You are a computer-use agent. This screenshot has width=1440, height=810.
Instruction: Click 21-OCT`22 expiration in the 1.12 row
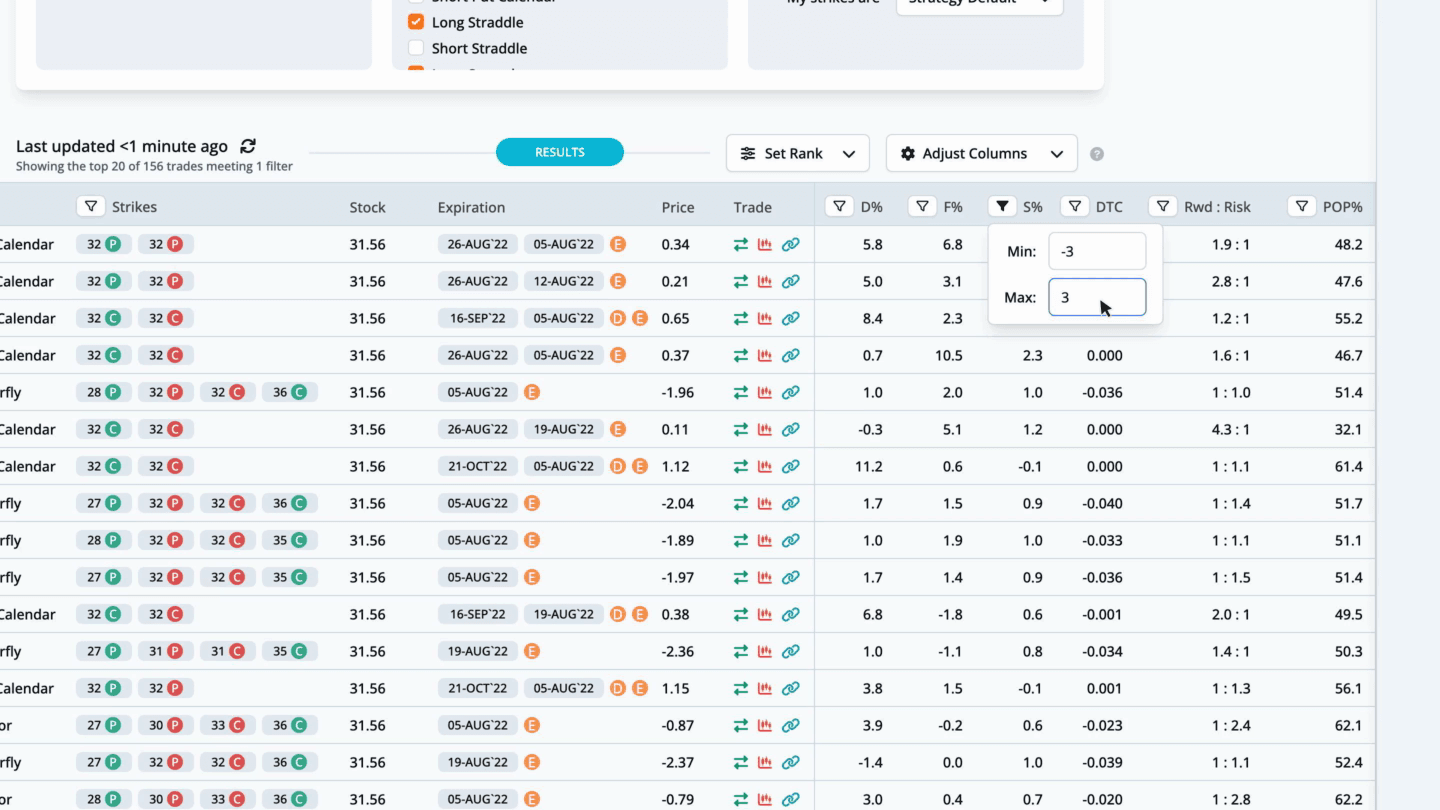(478, 466)
